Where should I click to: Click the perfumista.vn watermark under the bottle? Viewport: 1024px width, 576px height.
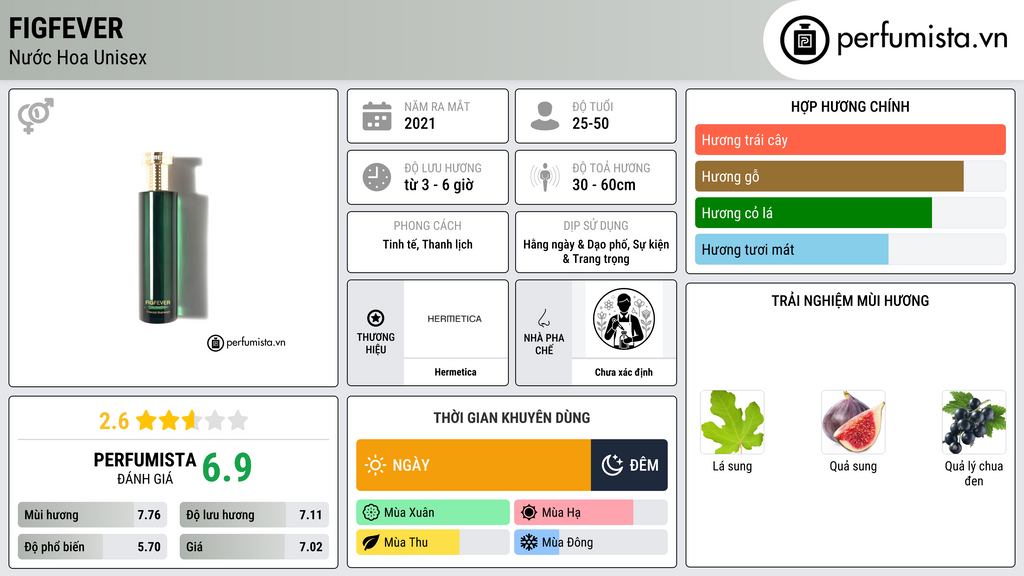pyautogui.click(x=246, y=342)
